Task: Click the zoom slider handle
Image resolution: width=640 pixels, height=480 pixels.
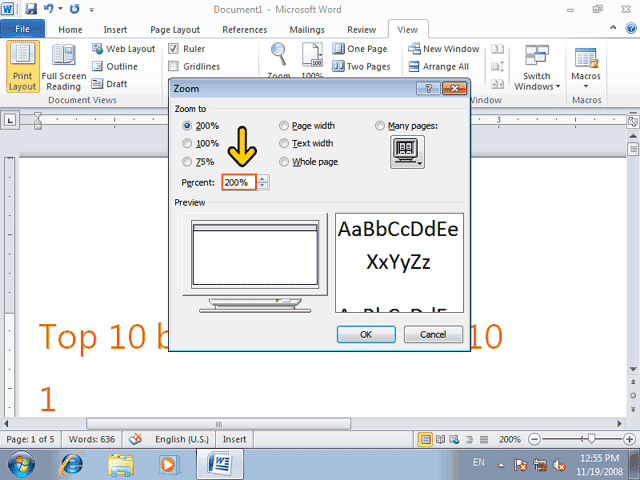Action: pos(591,439)
